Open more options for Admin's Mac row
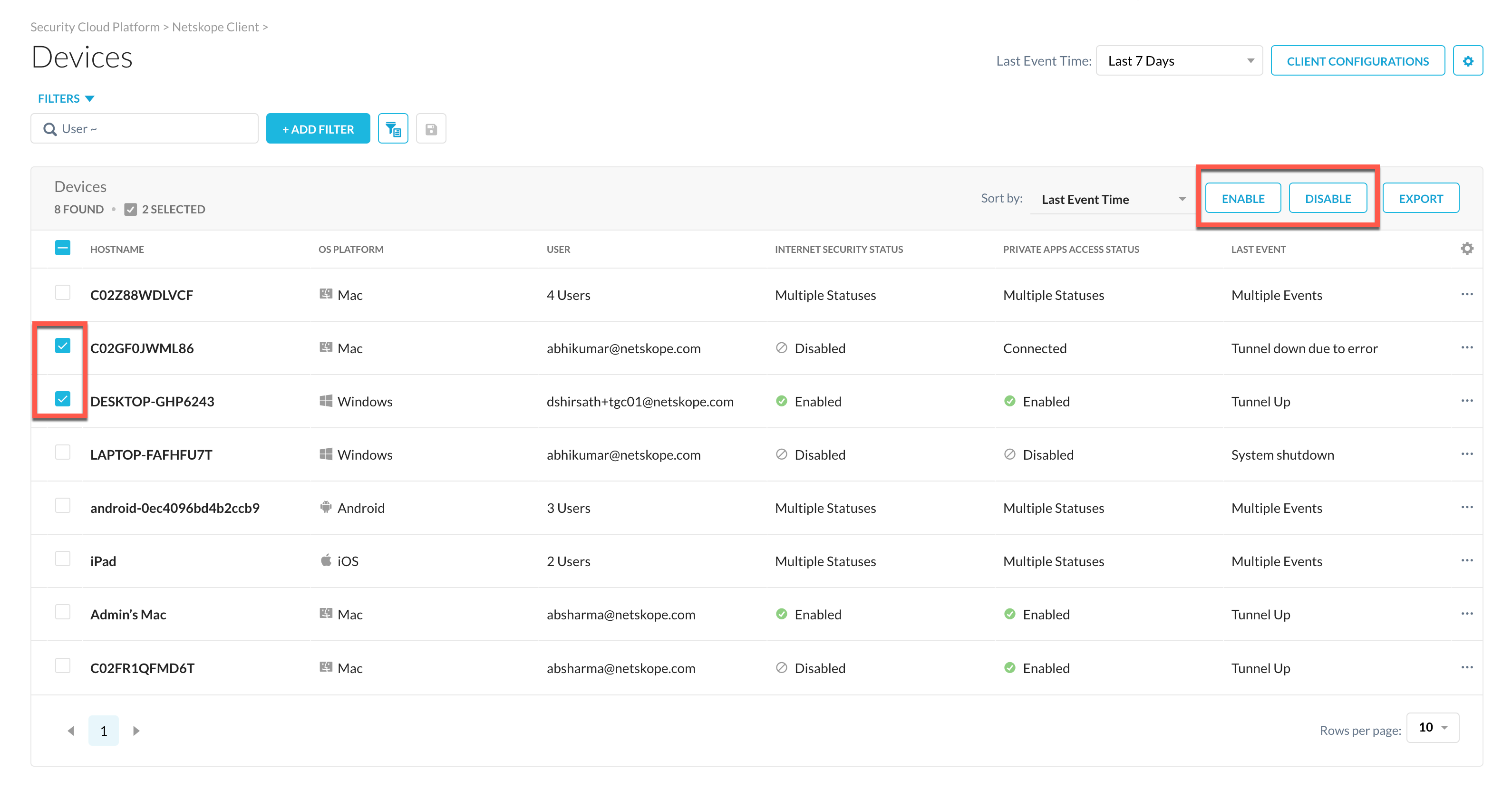This screenshot has width=1512, height=790. 1466,614
